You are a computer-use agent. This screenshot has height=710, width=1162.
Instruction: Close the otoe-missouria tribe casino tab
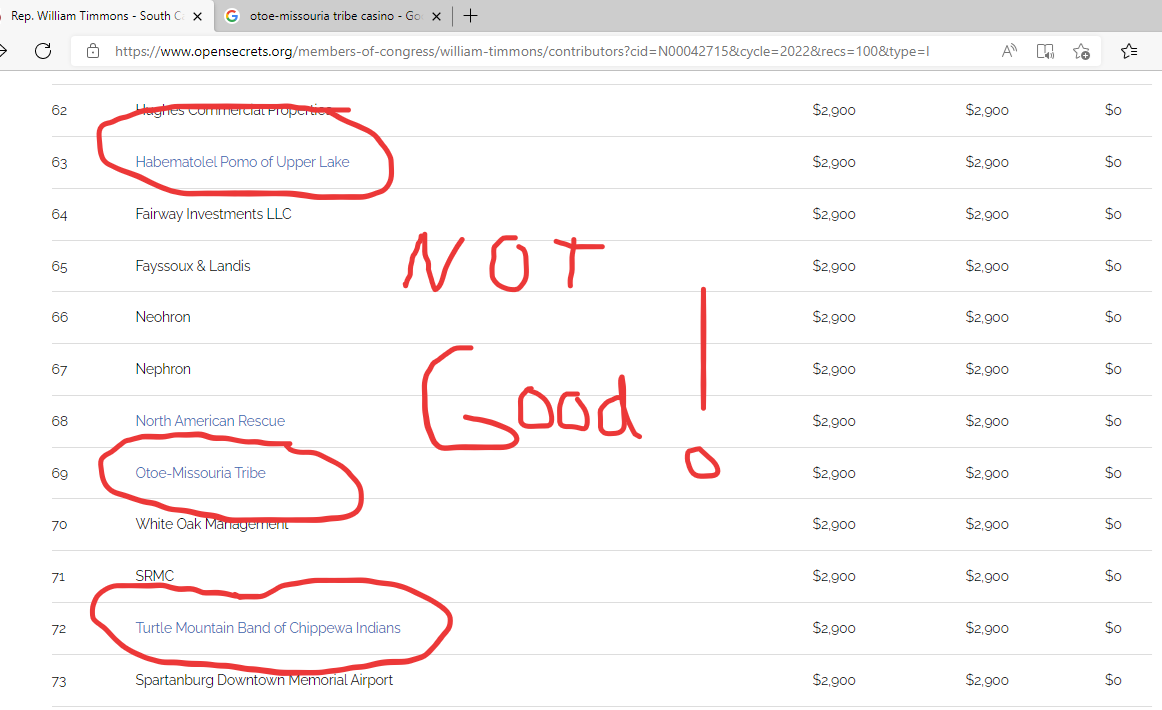tap(436, 16)
